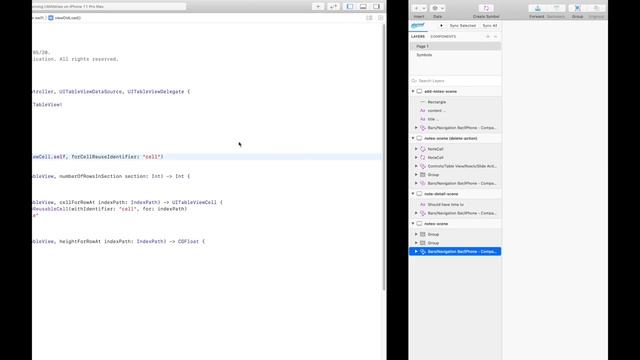Toggle the Xcode navigator panel
This screenshot has height=360, width=640.
coord(350,7)
